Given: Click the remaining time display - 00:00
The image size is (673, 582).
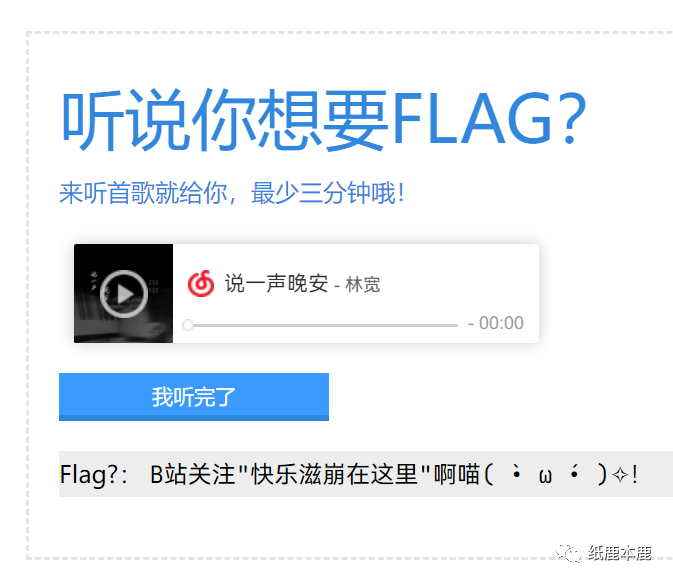Looking at the screenshot, I should tap(495, 323).
